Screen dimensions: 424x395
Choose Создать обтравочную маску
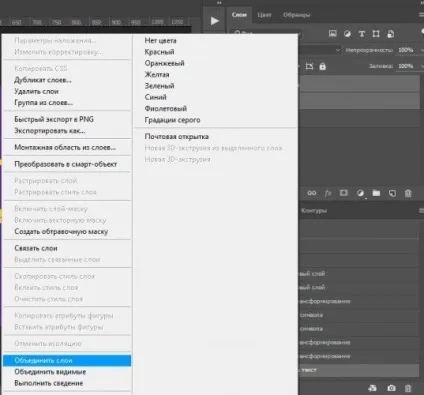coord(61,231)
